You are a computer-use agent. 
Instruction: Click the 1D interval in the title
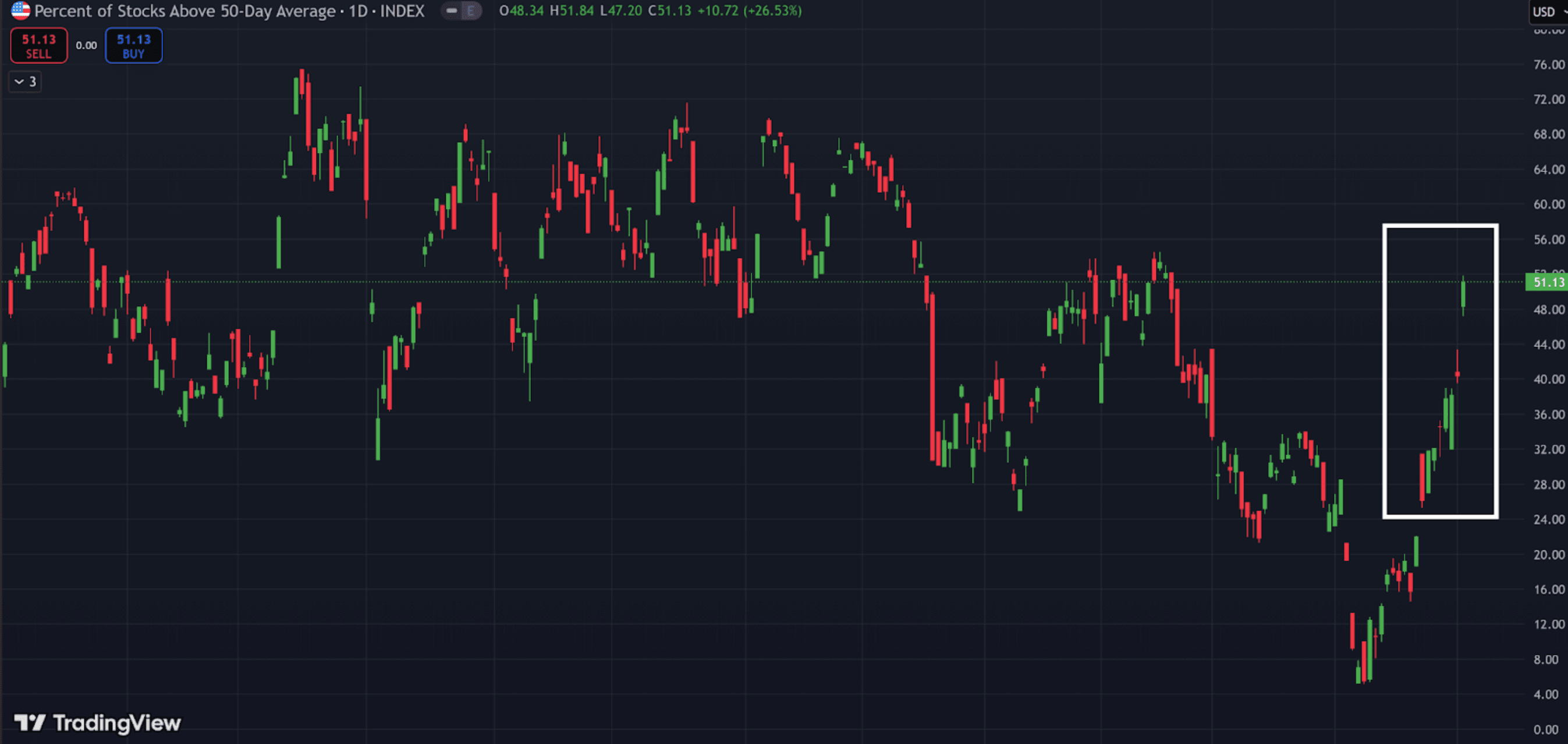click(x=357, y=11)
